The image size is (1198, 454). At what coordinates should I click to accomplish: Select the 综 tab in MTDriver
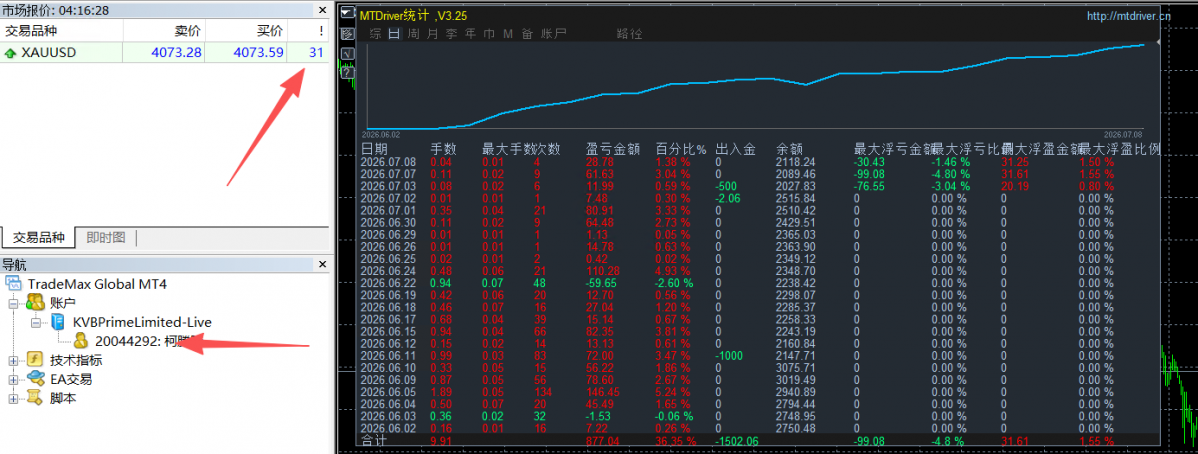pos(375,34)
